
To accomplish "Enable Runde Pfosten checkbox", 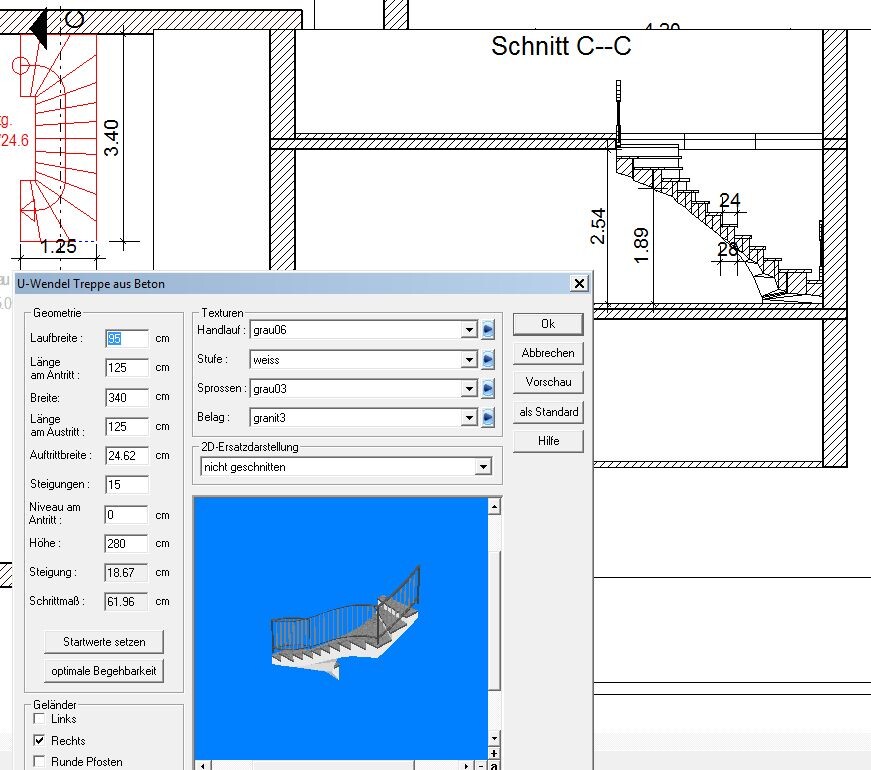I will pos(40,762).
